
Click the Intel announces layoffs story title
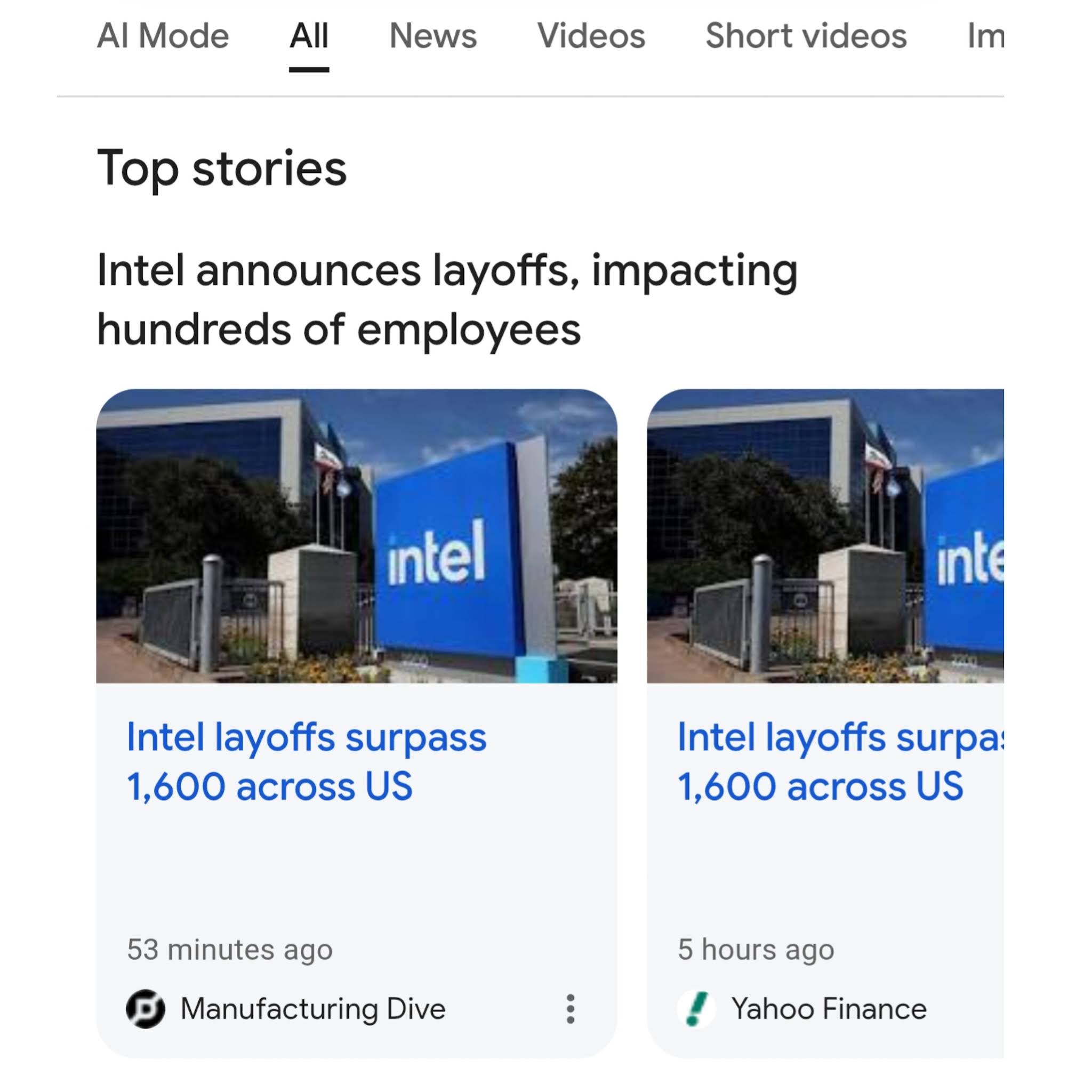tap(446, 300)
